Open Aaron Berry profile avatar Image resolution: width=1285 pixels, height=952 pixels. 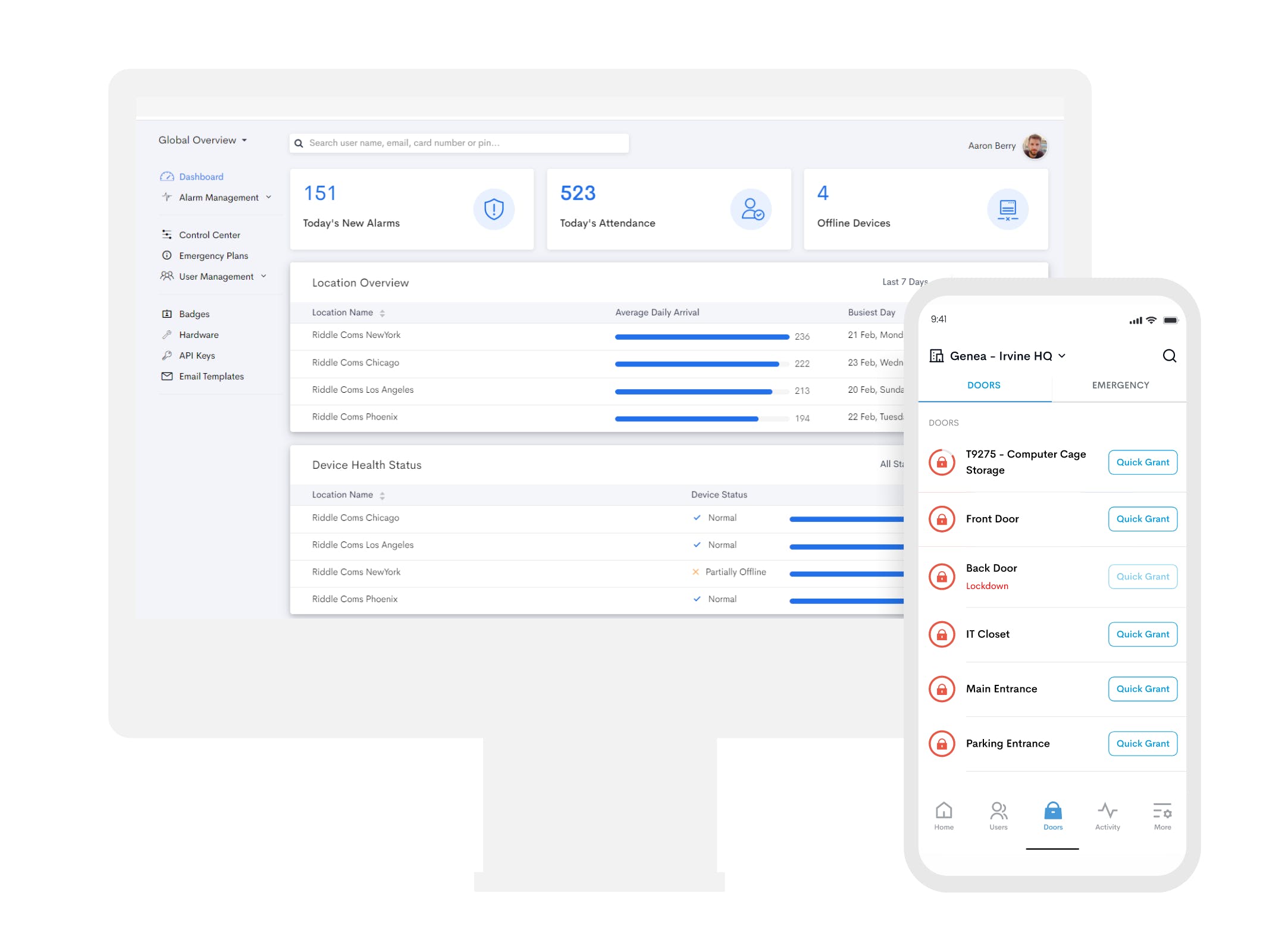click(1035, 146)
